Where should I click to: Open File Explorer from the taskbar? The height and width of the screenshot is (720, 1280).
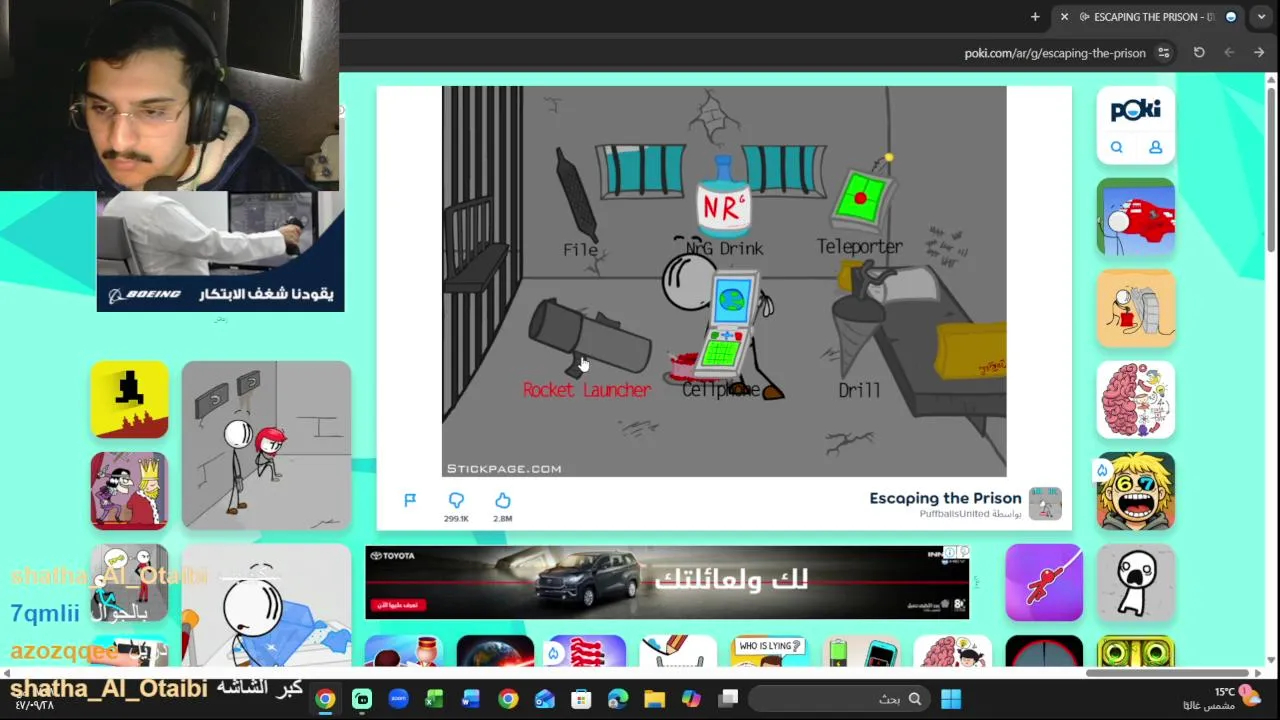(654, 699)
